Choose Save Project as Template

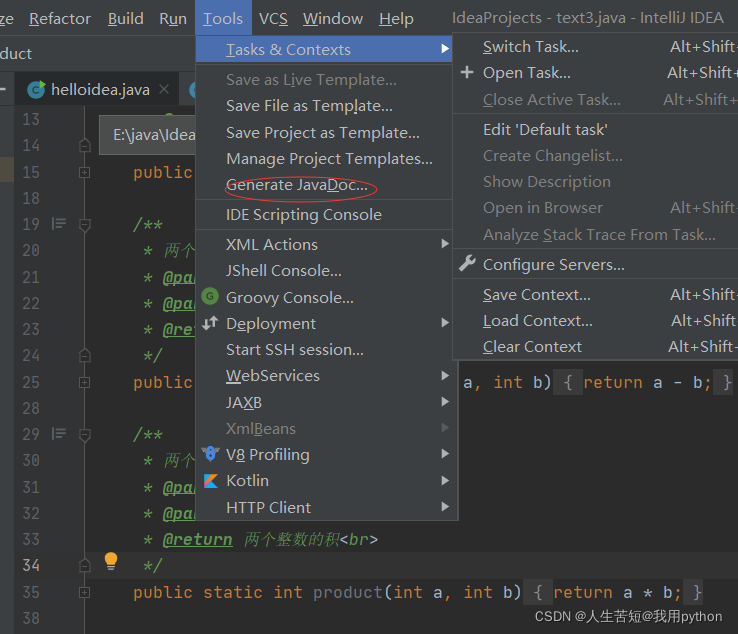tap(324, 133)
